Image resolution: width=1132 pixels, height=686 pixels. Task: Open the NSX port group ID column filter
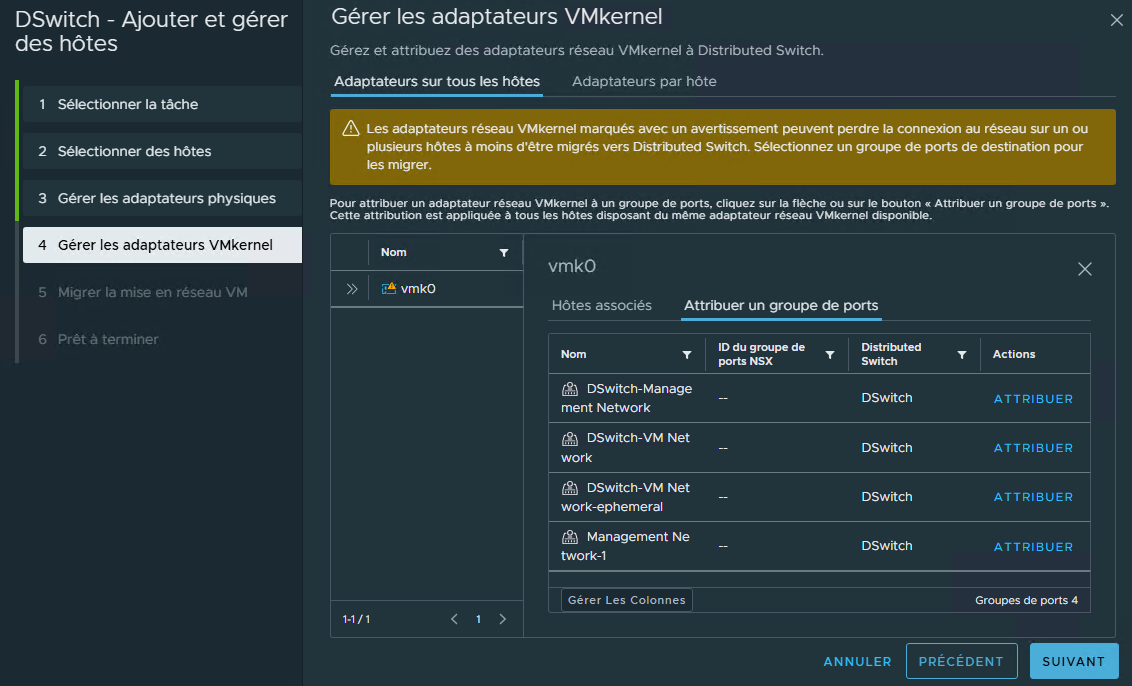(830, 355)
